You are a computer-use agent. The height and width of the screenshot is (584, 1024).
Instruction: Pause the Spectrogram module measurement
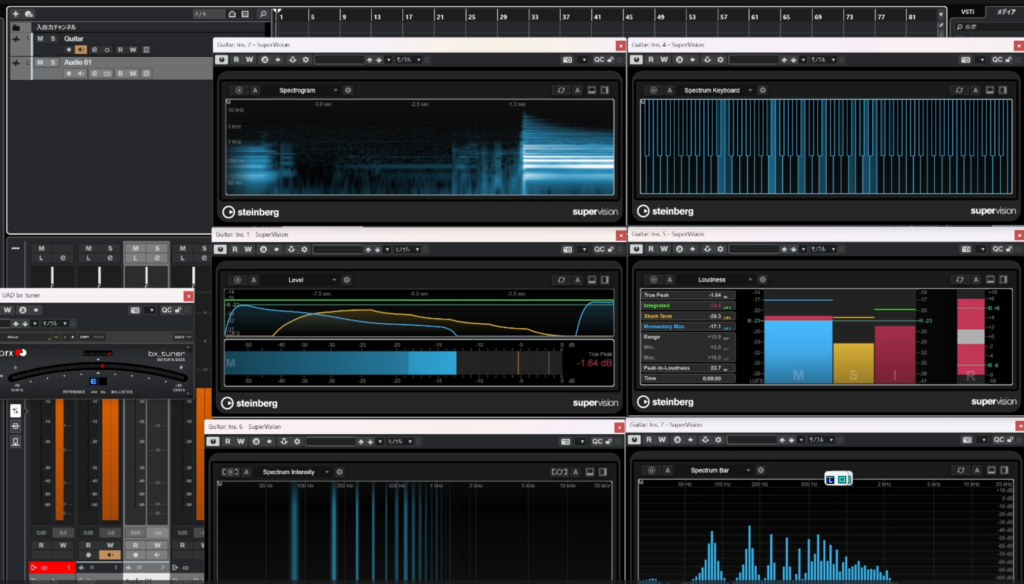pos(239,90)
